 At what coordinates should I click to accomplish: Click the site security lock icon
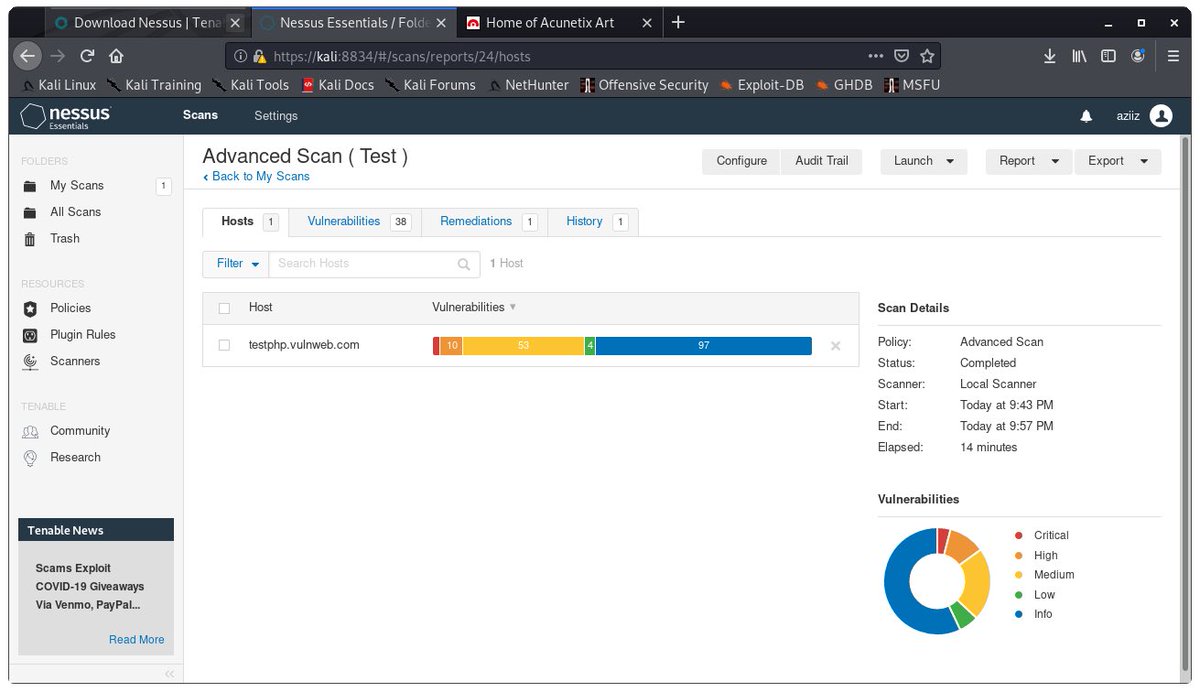260,56
